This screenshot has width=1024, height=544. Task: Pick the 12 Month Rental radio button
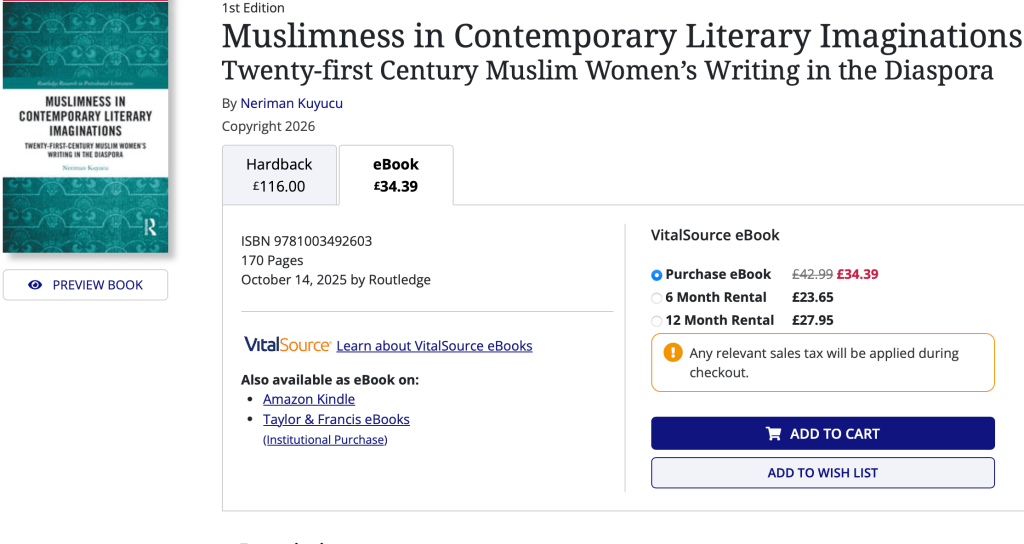click(x=656, y=321)
